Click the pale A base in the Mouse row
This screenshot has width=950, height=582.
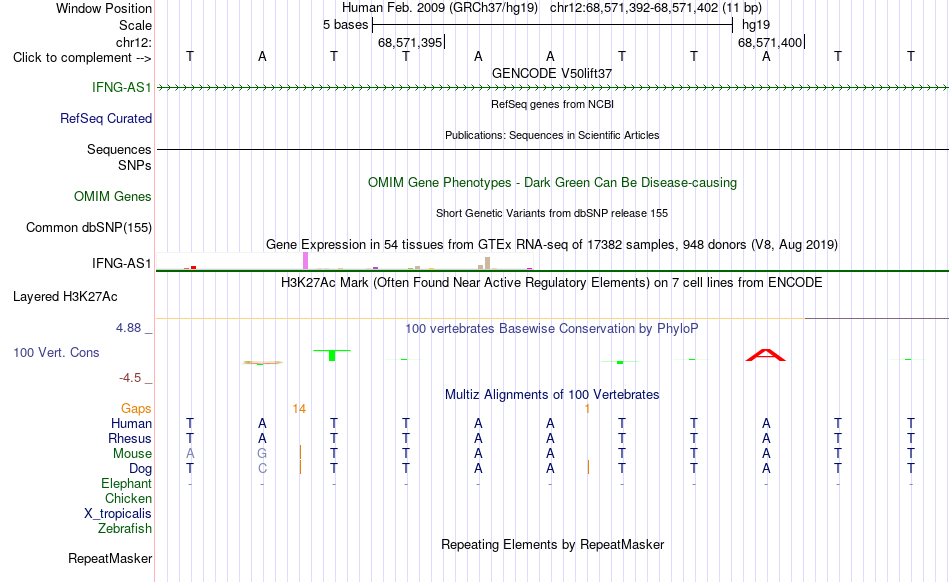pos(190,454)
